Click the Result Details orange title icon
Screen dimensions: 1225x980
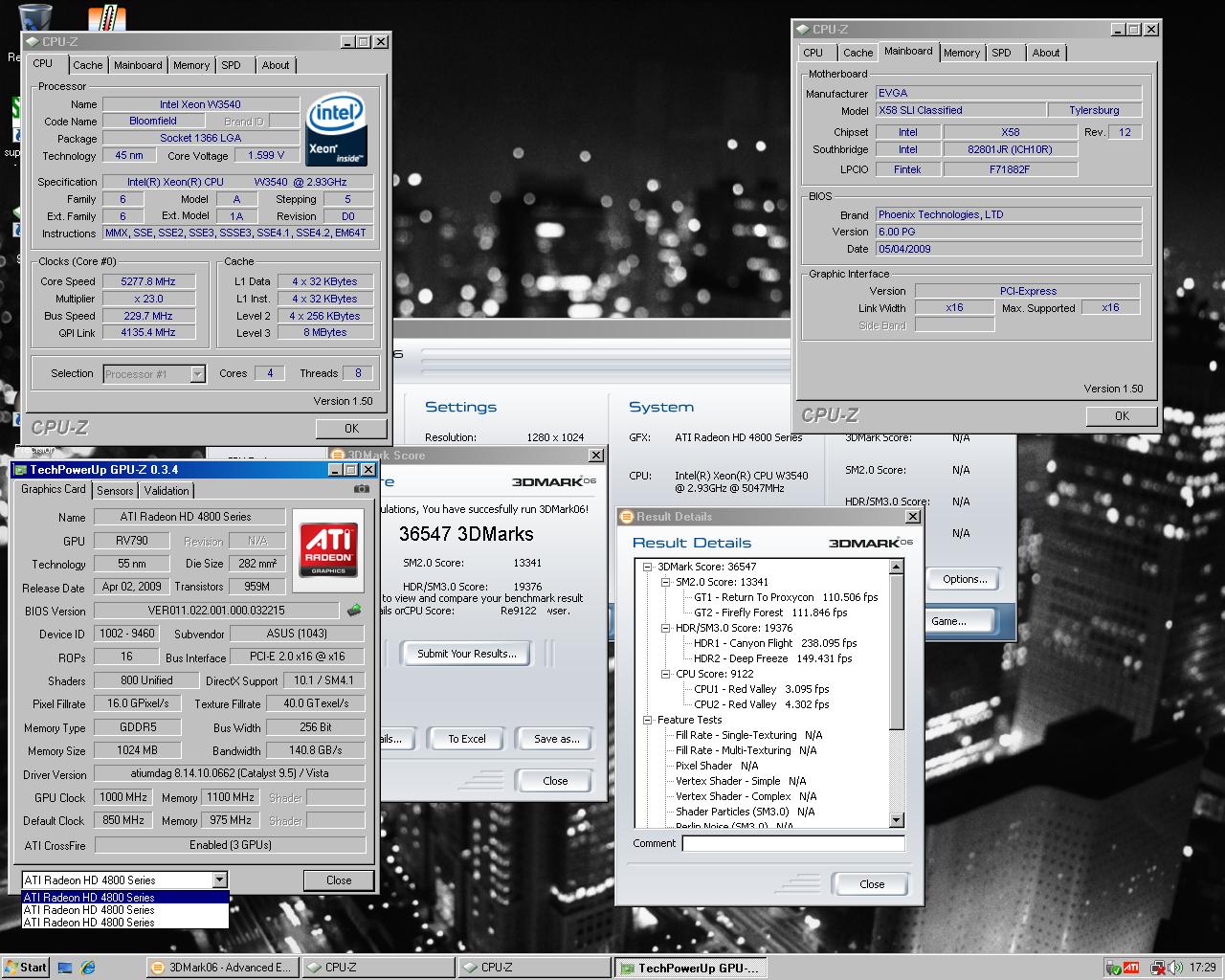click(628, 517)
